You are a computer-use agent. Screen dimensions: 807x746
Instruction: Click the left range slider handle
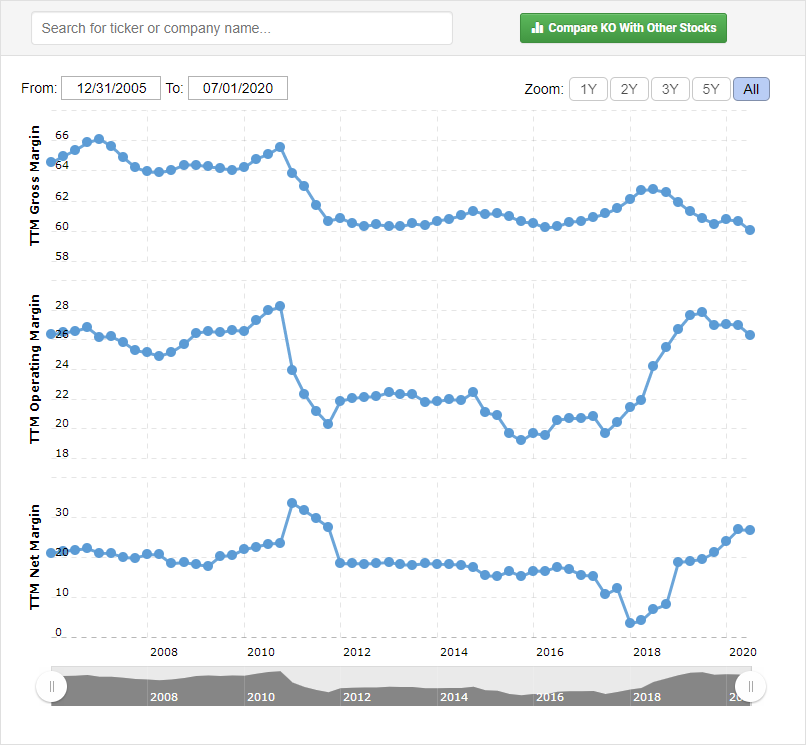click(51, 687)
